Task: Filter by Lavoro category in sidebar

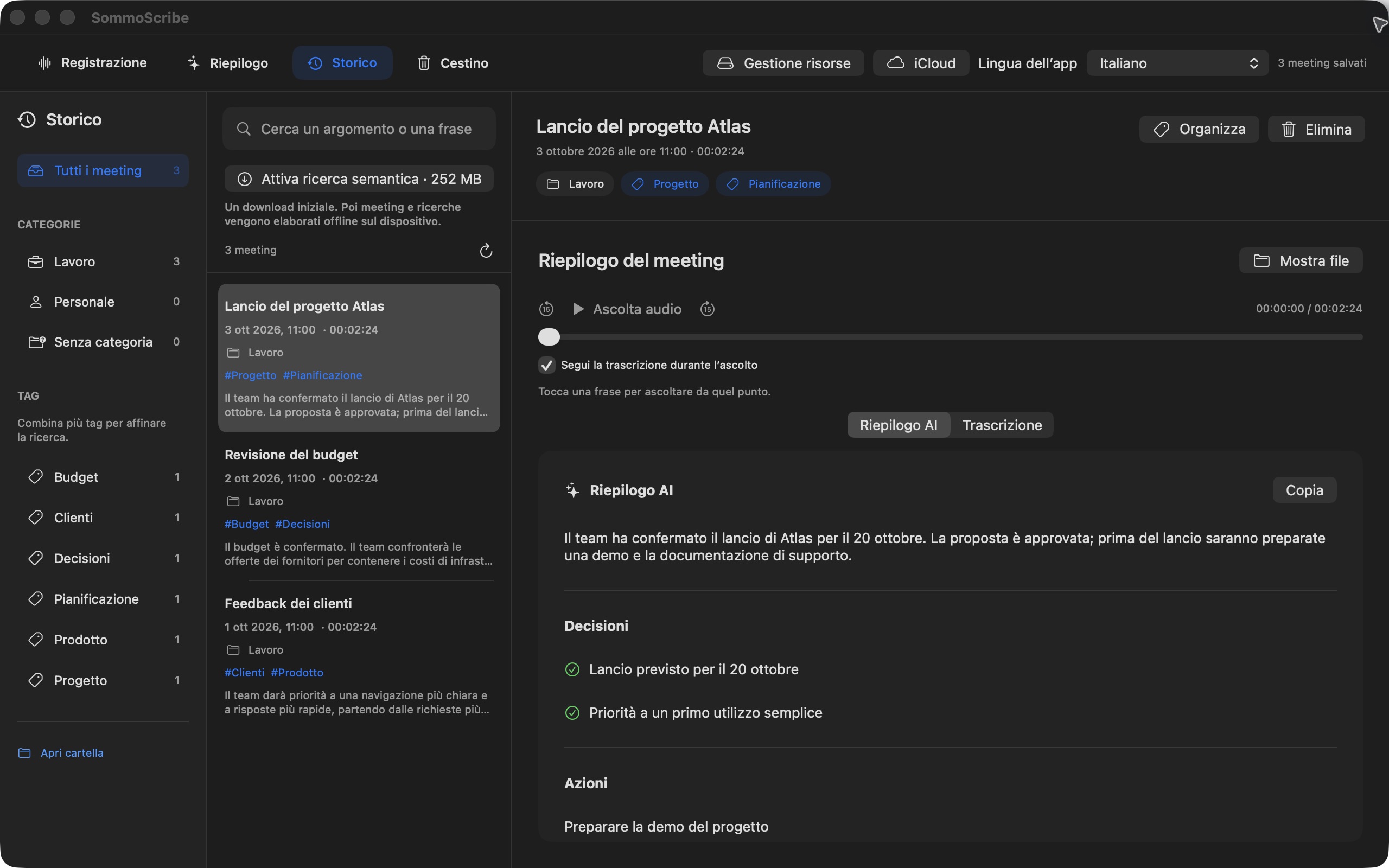Action: coord(103,262)
